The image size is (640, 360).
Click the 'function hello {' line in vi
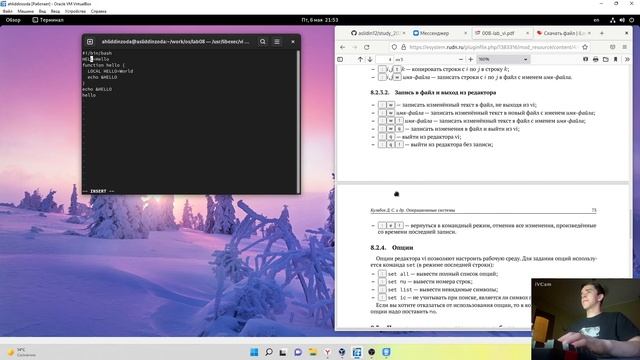coord(104,65)
